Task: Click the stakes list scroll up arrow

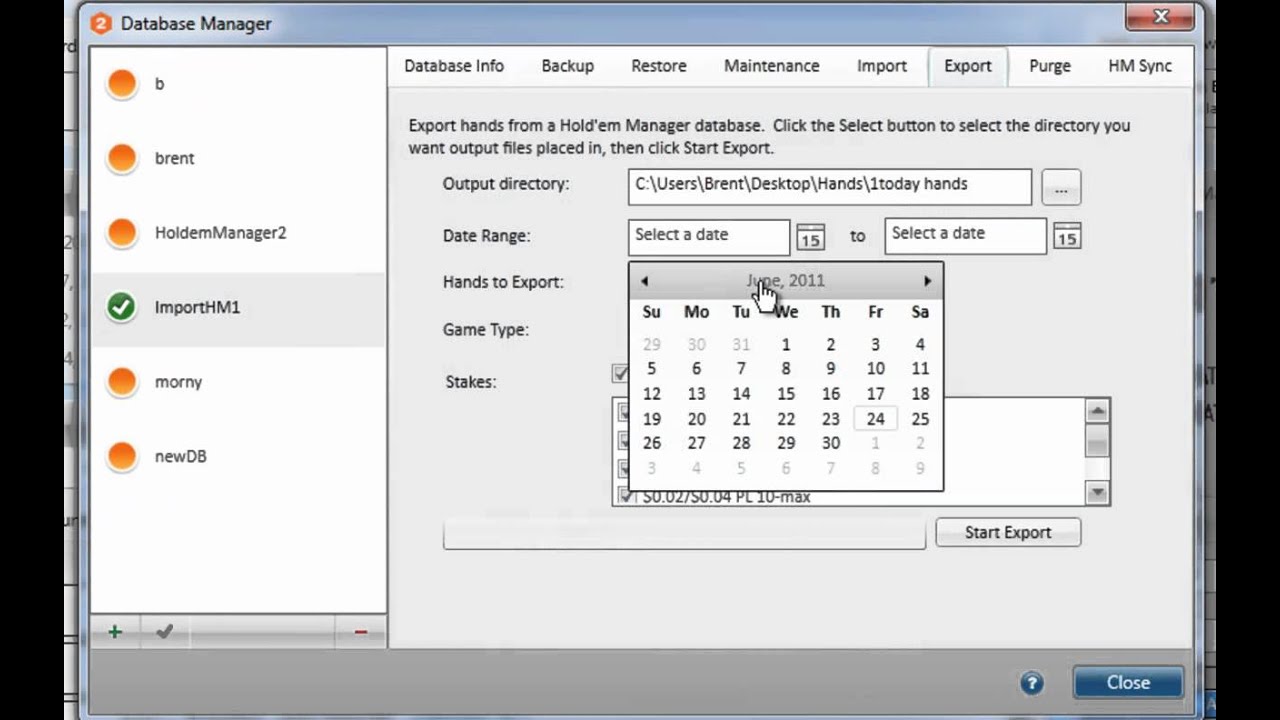Action: coord(1097,411)
